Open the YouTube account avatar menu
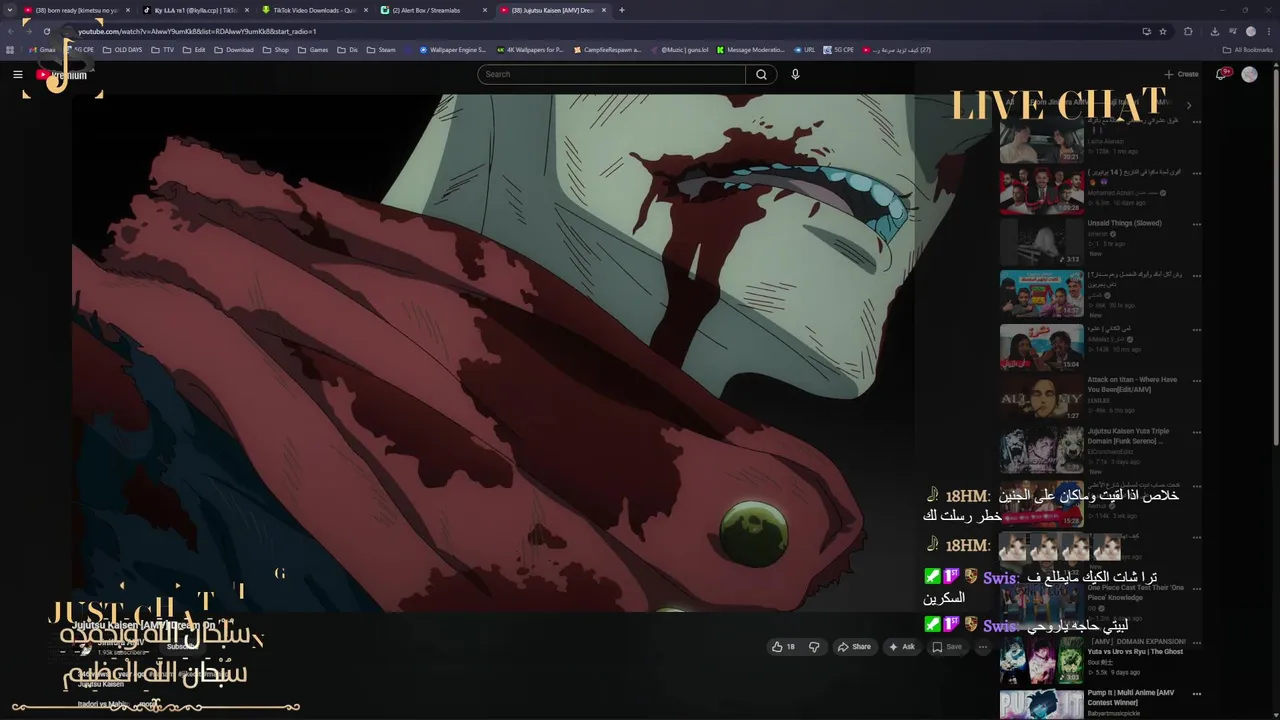This screenshot has height=720, width=1280. [x=1249, y=74]
